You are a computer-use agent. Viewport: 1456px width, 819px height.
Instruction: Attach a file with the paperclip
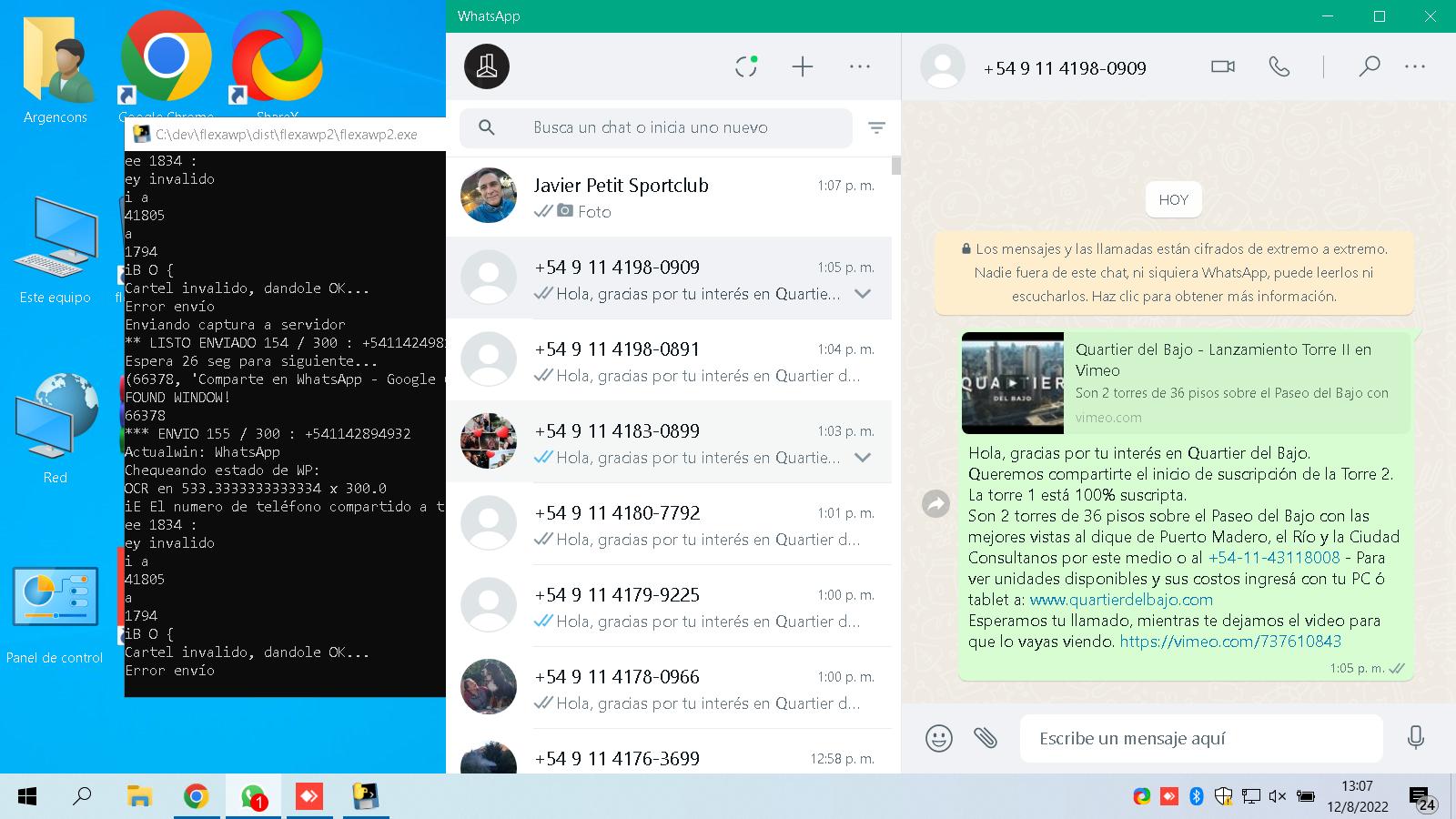986,738
